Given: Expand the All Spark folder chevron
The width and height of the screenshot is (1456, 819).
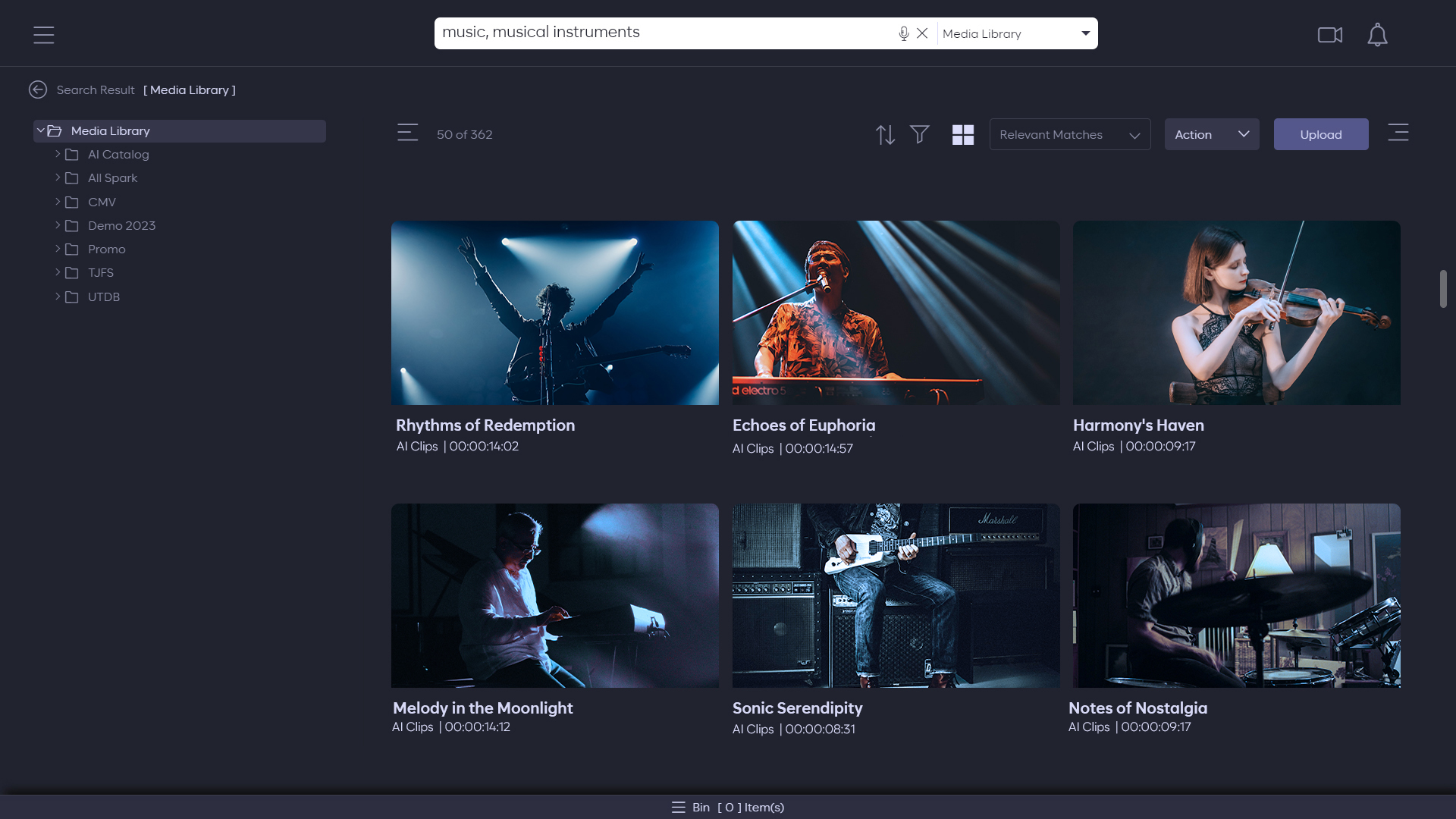Looking at the screenshot, I should tap(58, 177).
